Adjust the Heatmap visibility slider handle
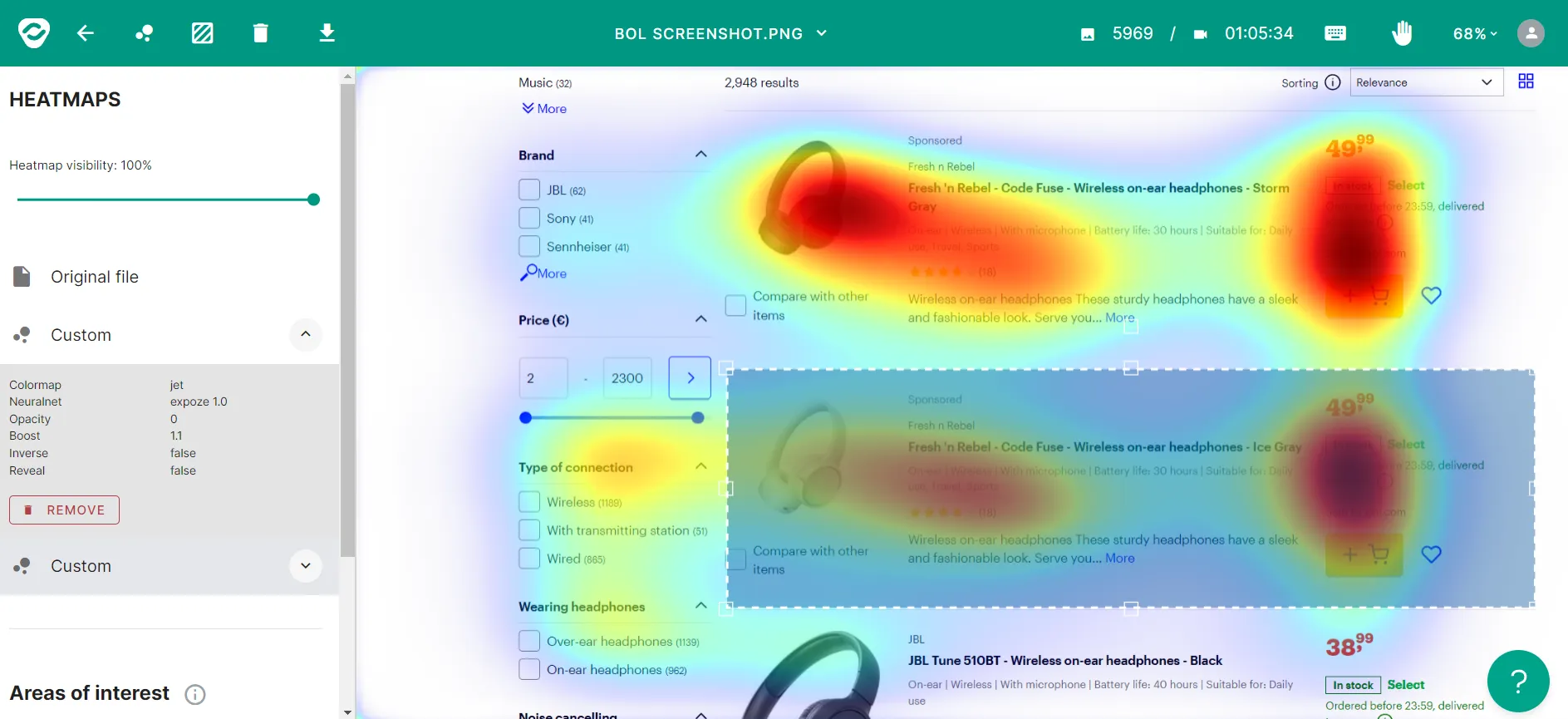Screen dimensions: 1568x719 [x=313, y=199]
